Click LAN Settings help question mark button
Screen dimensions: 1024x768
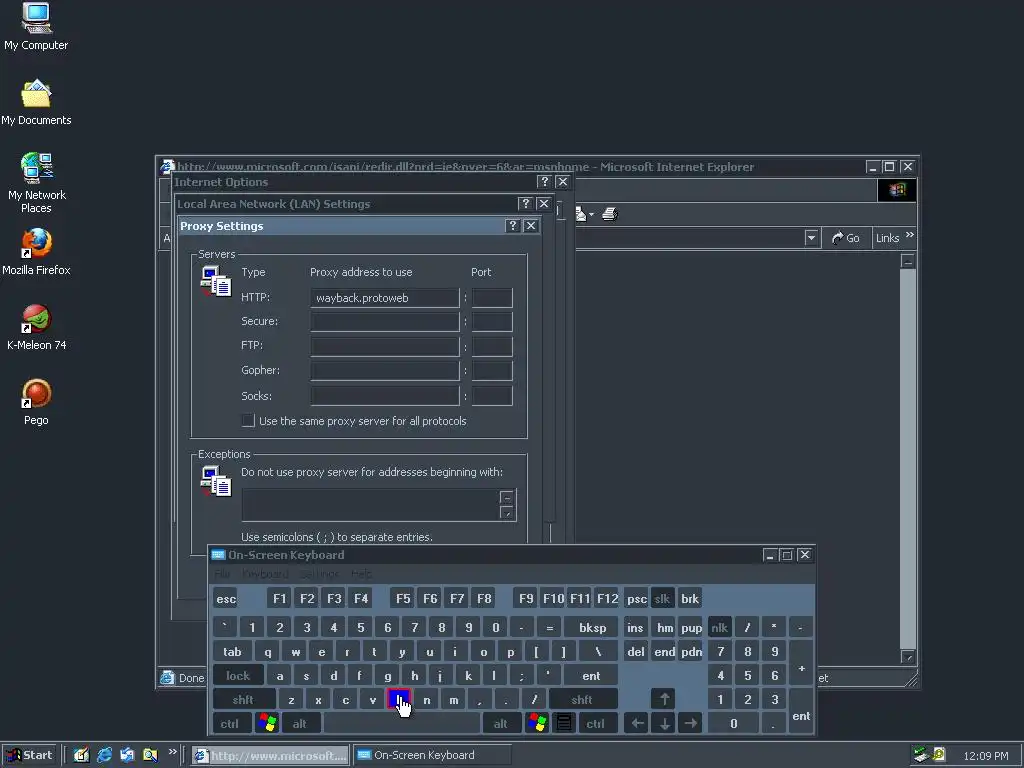tap(525, 203)
